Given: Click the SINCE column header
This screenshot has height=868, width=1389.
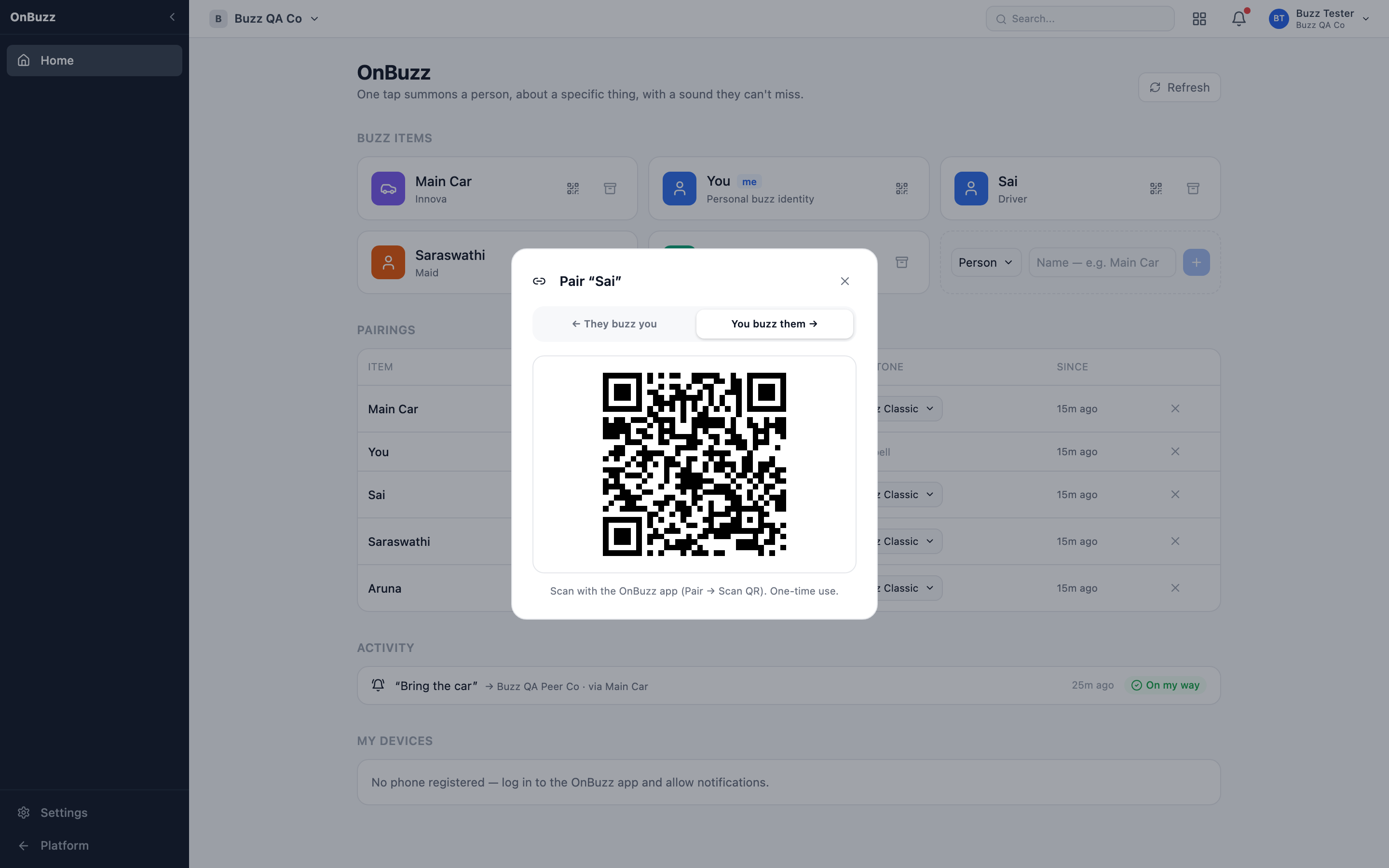Looking at the screenshot, I should [x=1072, y=367].
